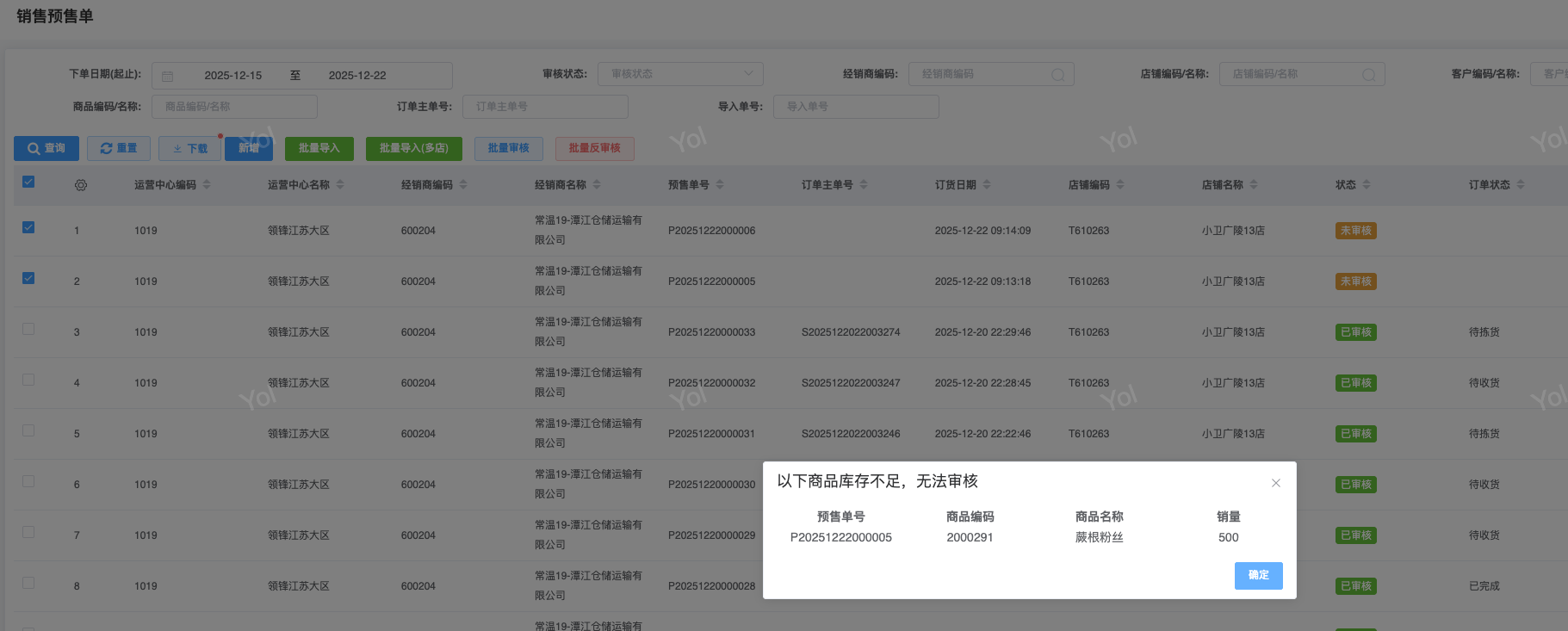Click the 商品编码/名称 input field
This screenshot has height=631, width=1568.
tap(234, 107)
